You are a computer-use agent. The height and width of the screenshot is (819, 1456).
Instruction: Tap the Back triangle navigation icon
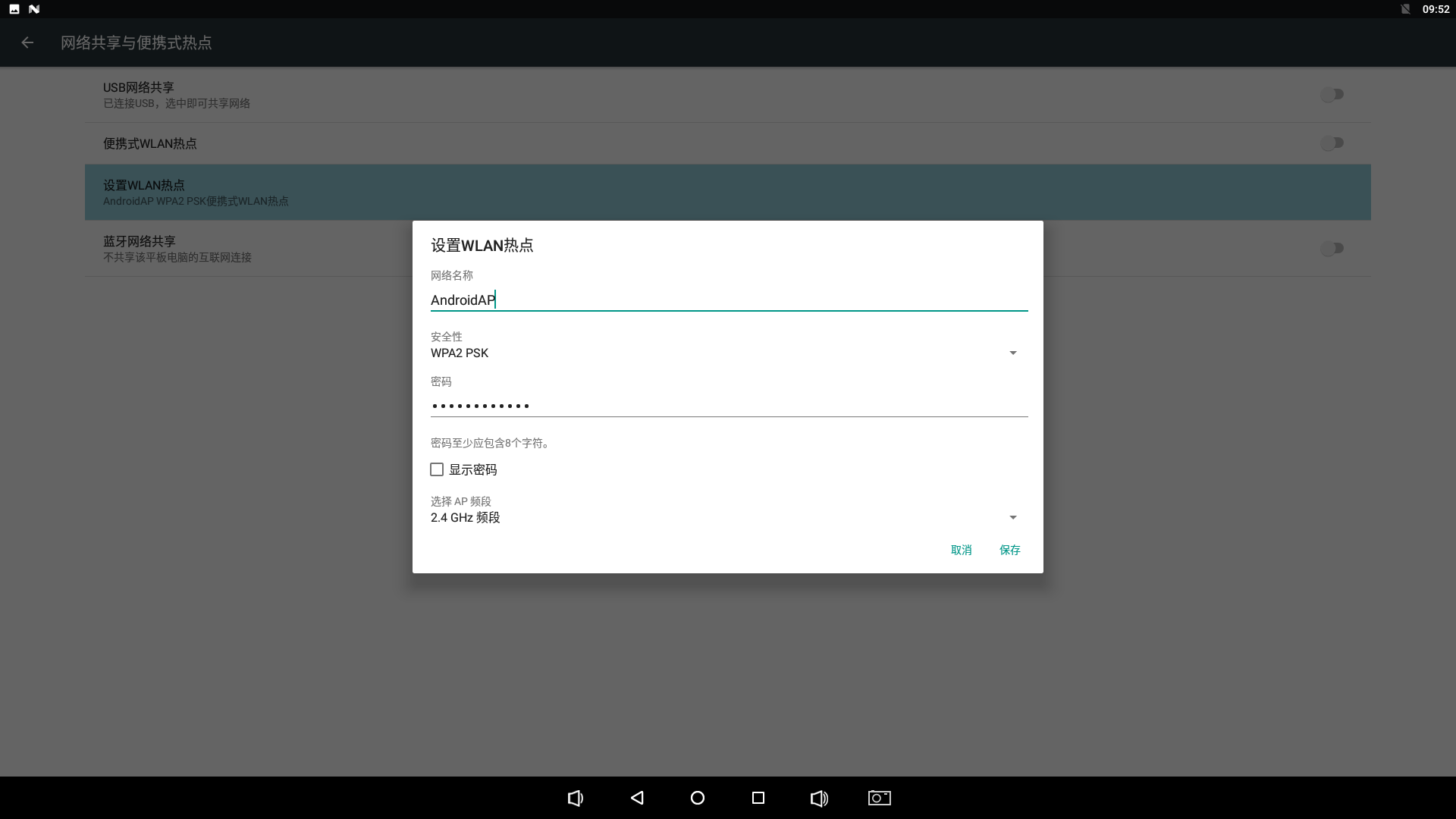coord(637,798)
